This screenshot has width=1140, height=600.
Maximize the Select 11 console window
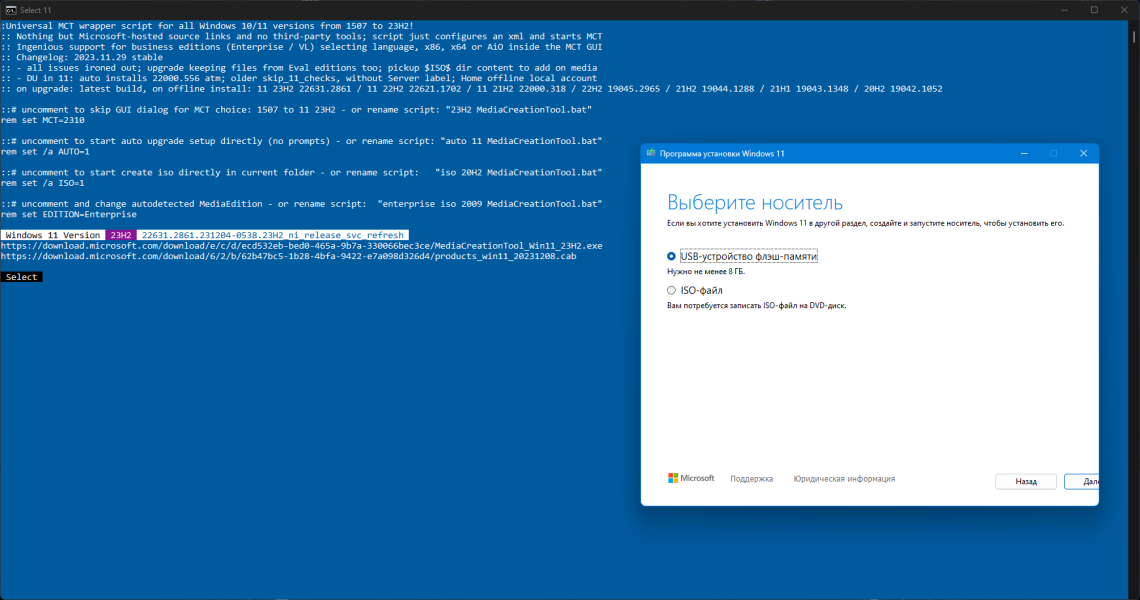[x=1094, y=10]
